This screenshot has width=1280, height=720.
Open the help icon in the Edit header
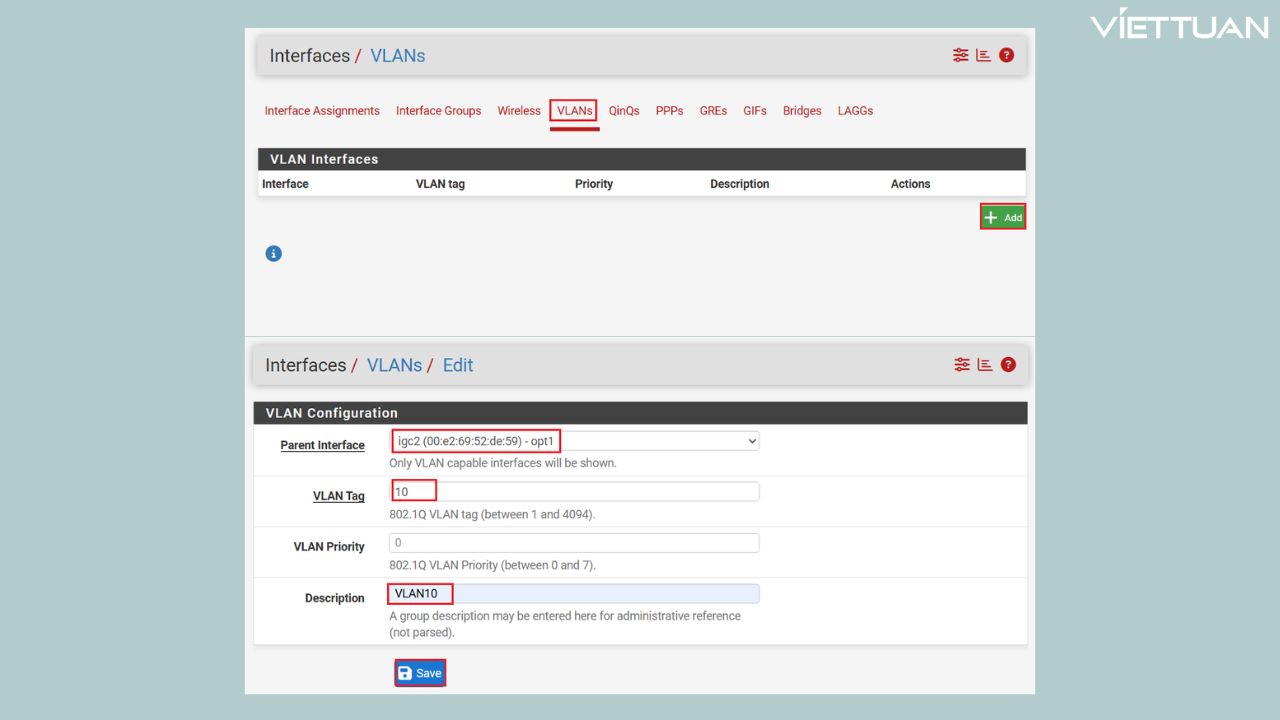1007,365
